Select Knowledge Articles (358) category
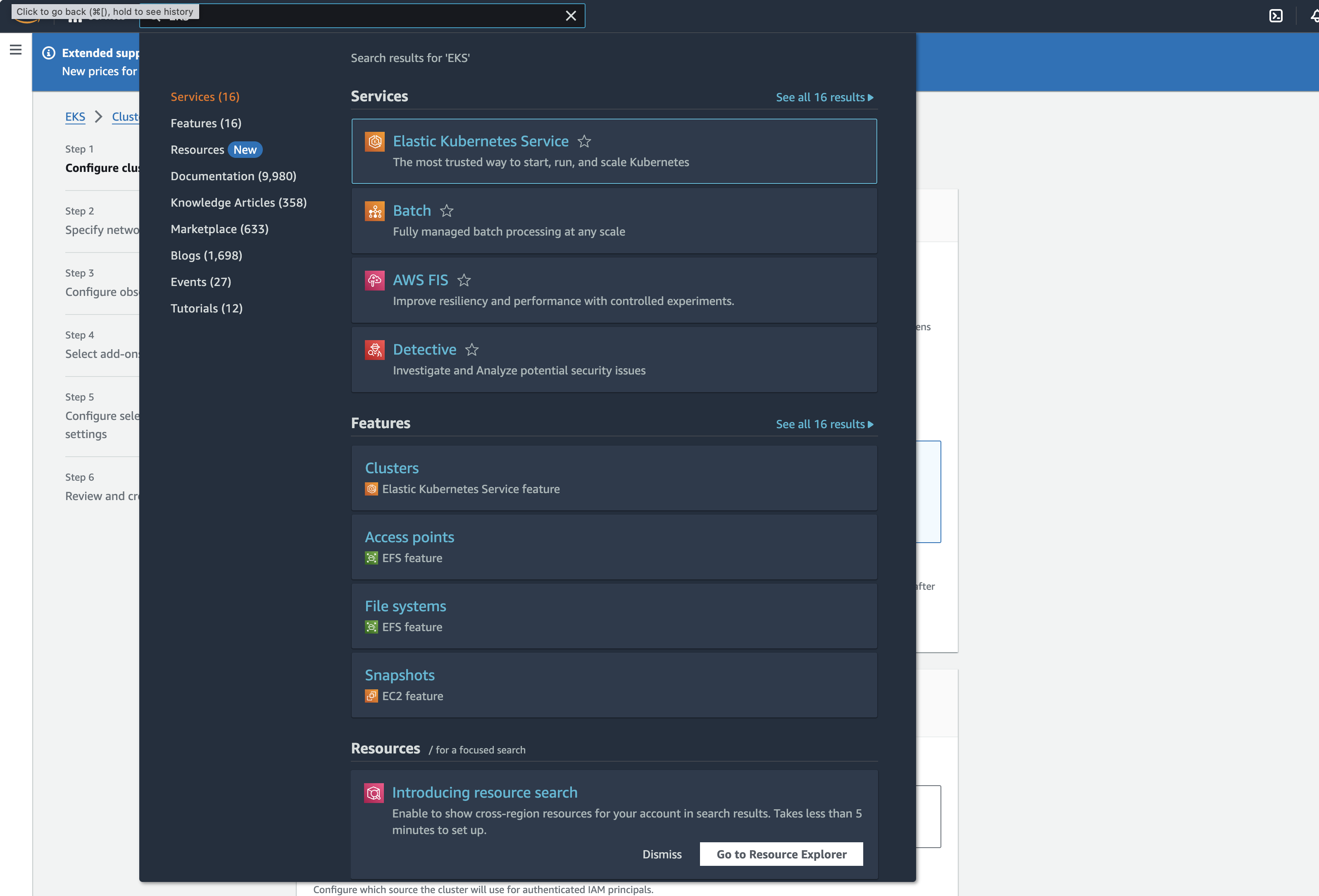Viewport: 1319px width, 896px height. (238, 203)
